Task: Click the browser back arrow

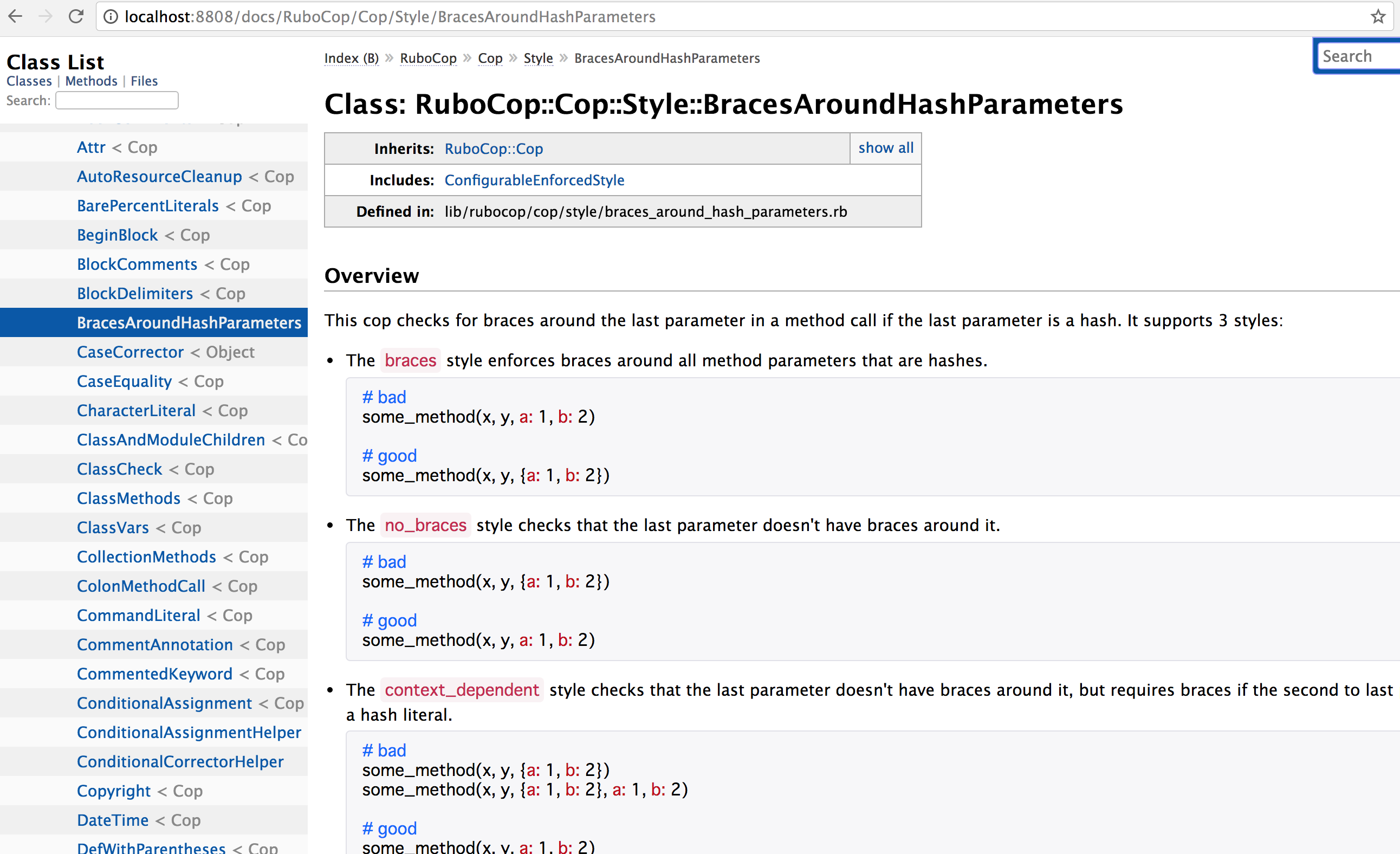Action: point(15,16)
